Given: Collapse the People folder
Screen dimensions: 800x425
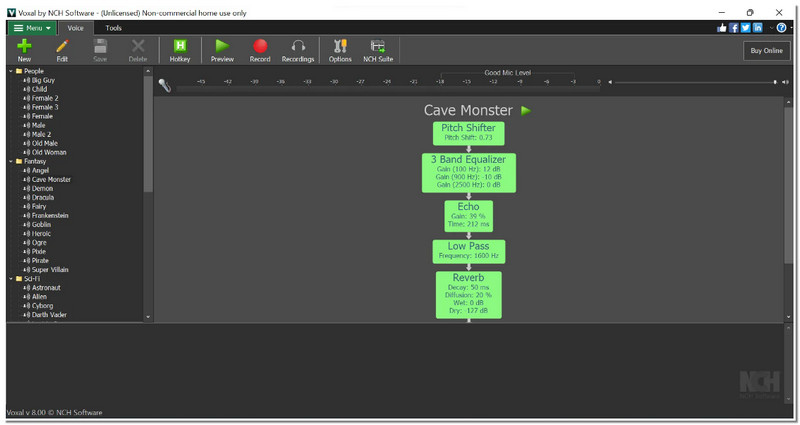Looking at the screenshot, I should click(x=11, y=71).
